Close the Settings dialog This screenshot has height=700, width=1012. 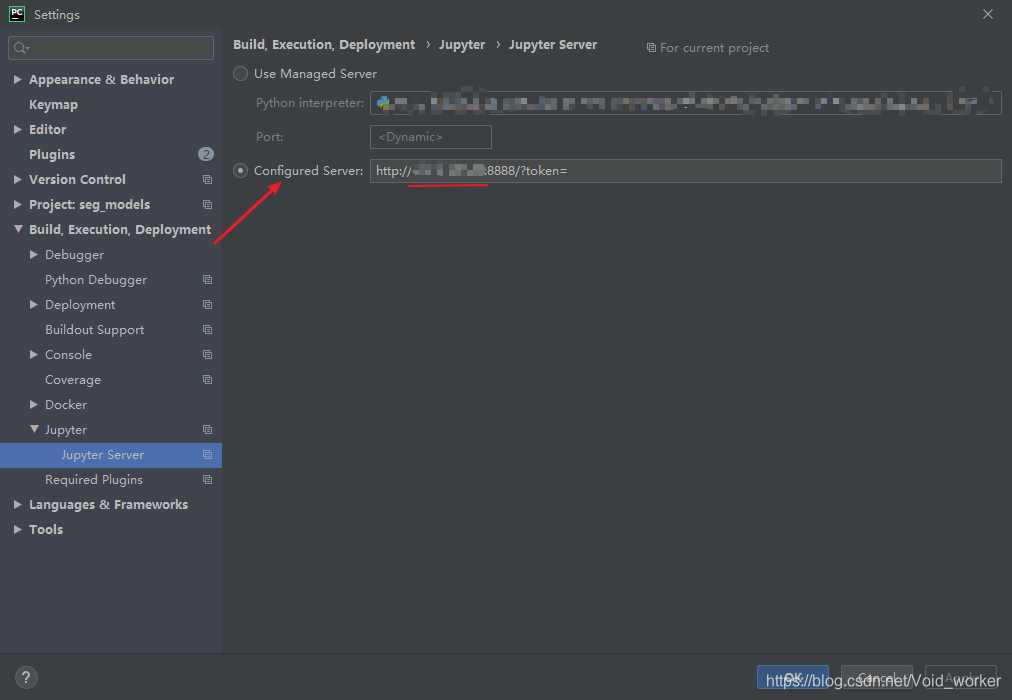(987, 14)
